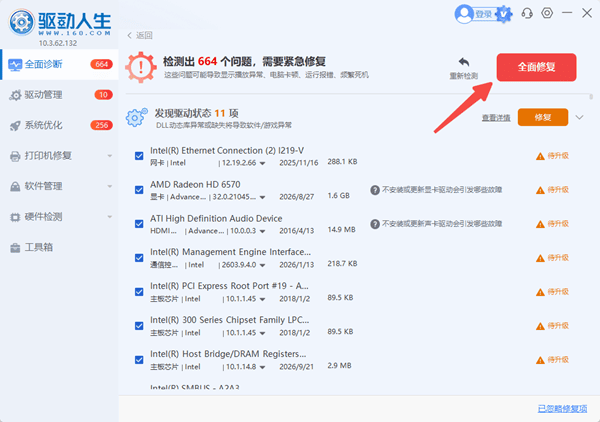Screen dimensions: 600x422
Task: Open the 已忽略修复项 link
Action: pyautogui.click(x=562, y=409)
